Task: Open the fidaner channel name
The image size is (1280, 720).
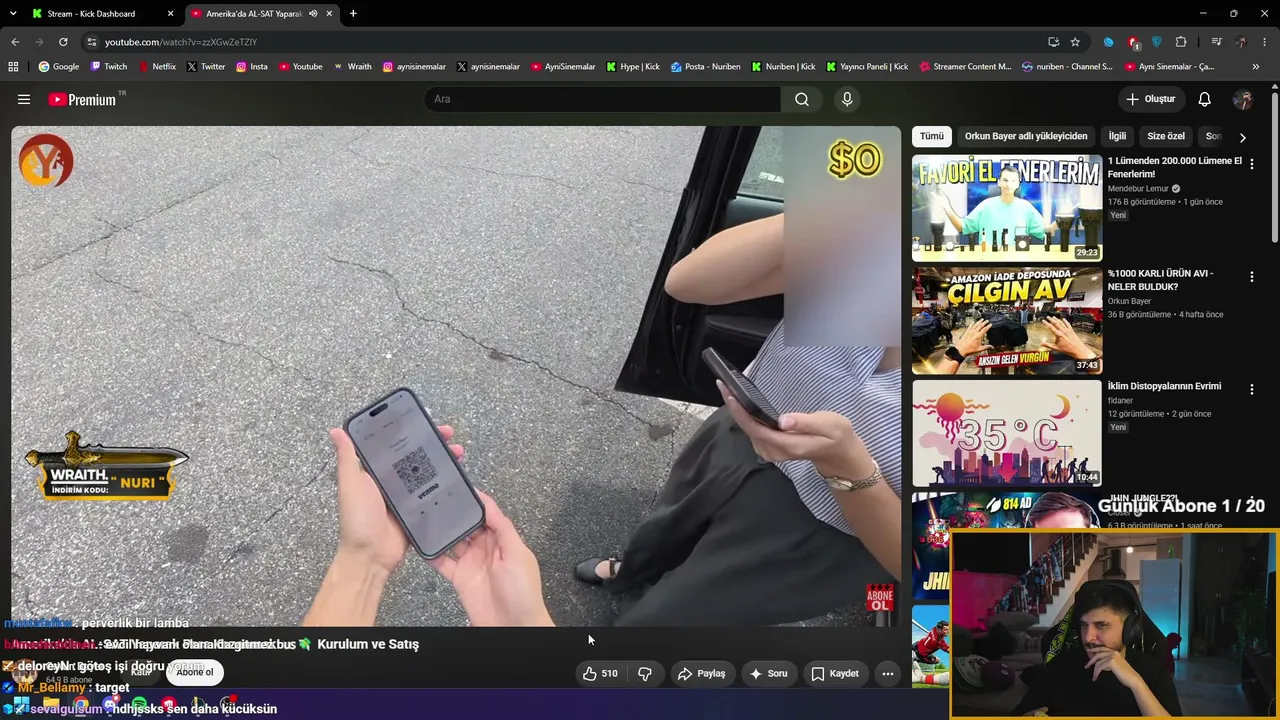Action: 1120,401
